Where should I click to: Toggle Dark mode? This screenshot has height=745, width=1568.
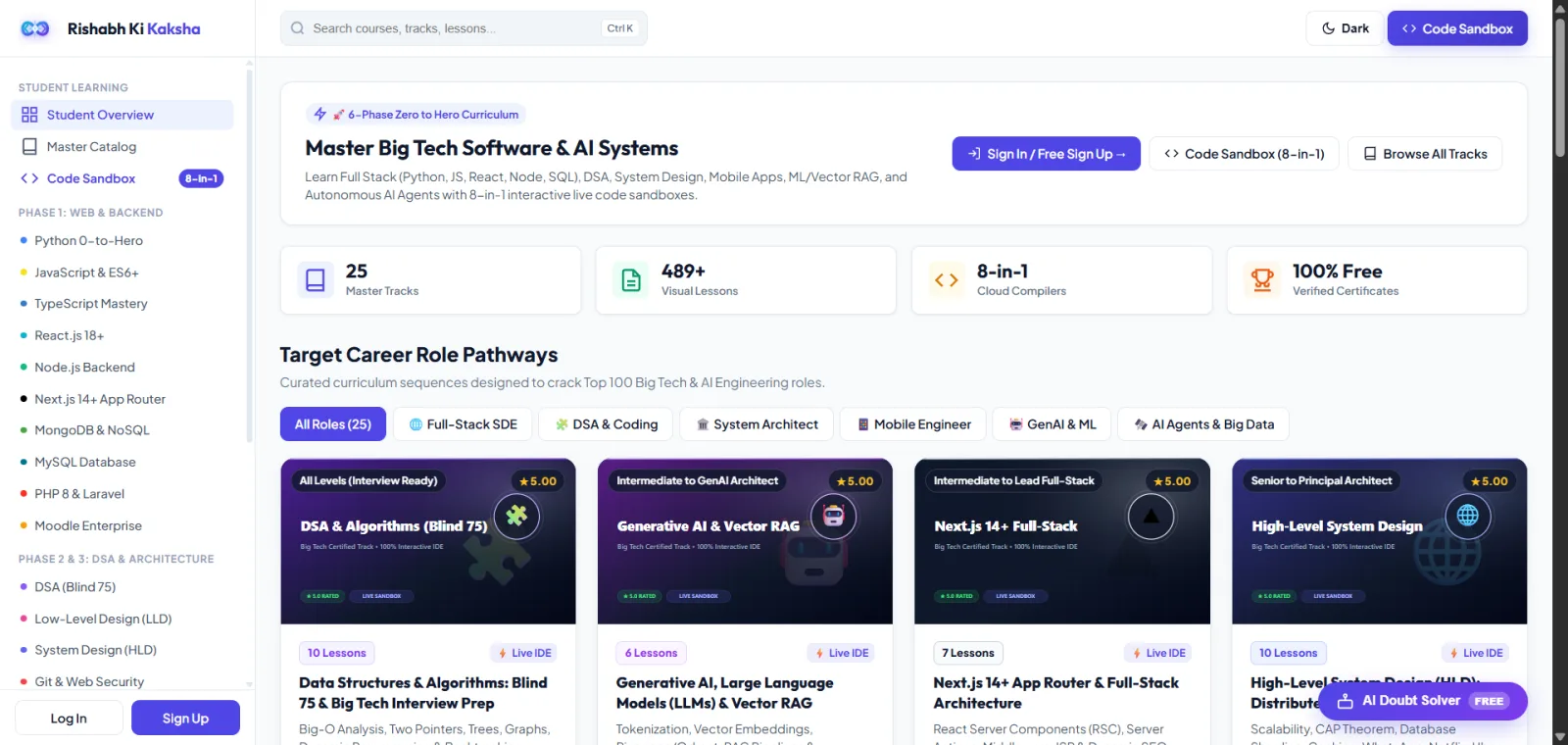coord(1345,28)
